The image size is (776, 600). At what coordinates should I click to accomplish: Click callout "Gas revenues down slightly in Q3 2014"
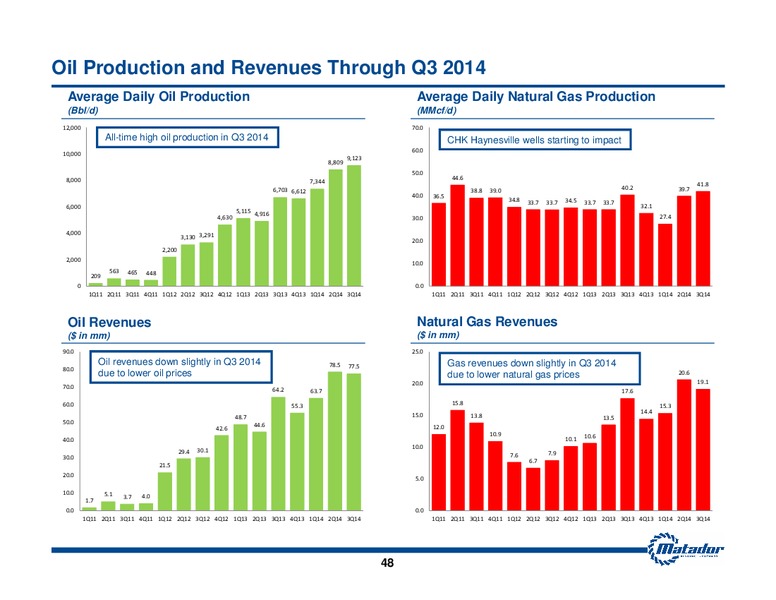pyautogui.click(x=539, y=368)
